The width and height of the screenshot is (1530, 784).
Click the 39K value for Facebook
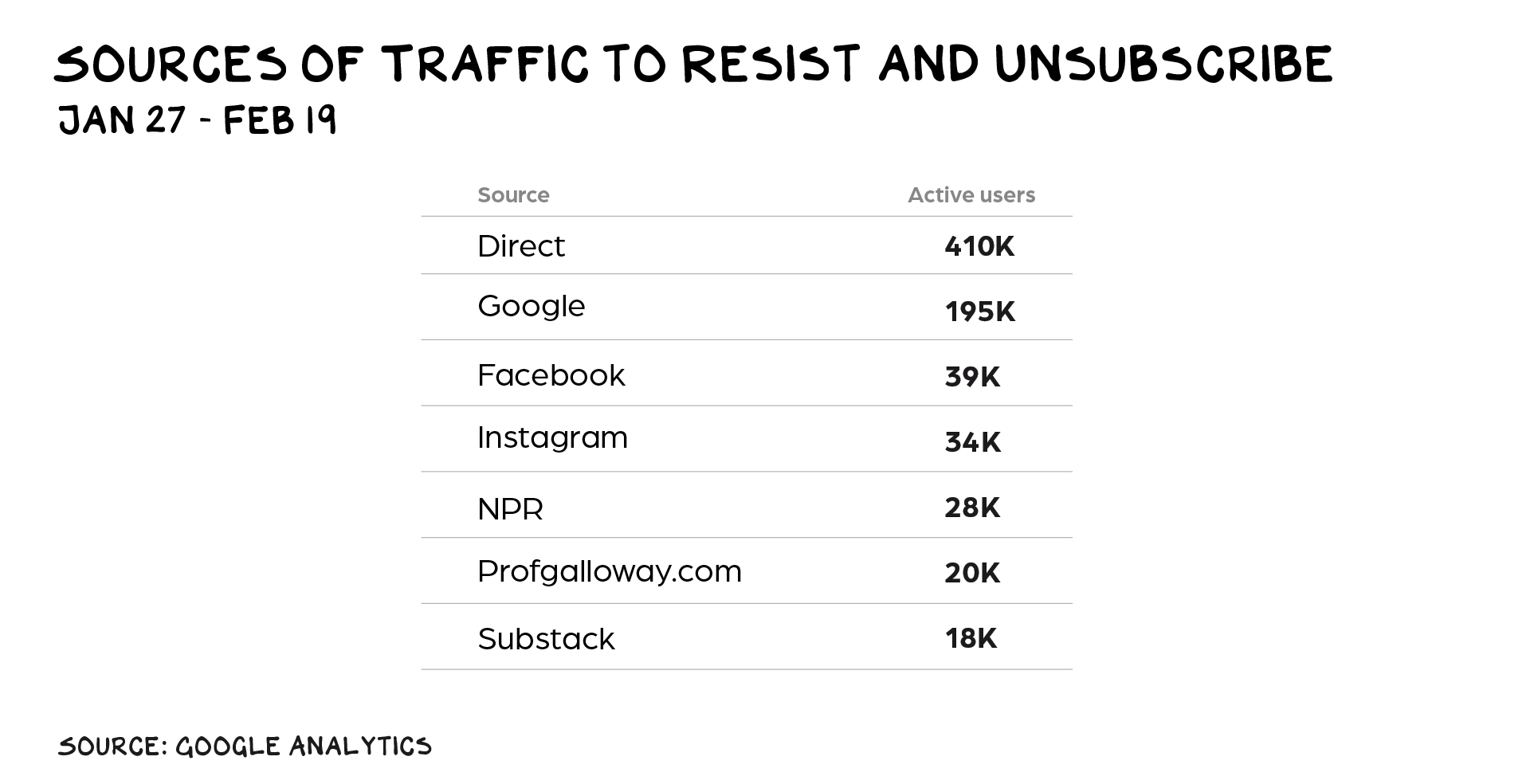coord(972,377)
